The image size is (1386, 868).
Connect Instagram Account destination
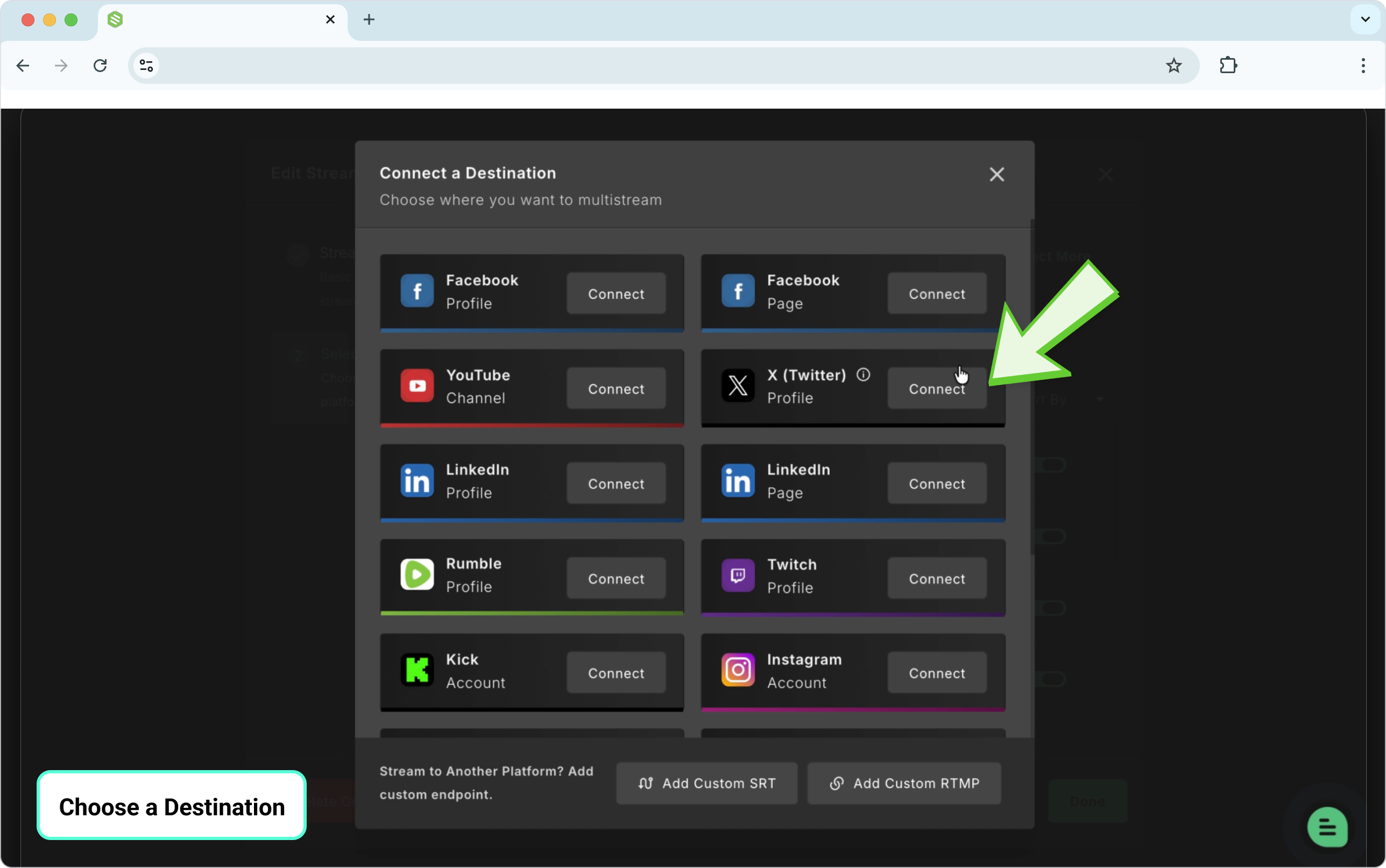point(936,673)
